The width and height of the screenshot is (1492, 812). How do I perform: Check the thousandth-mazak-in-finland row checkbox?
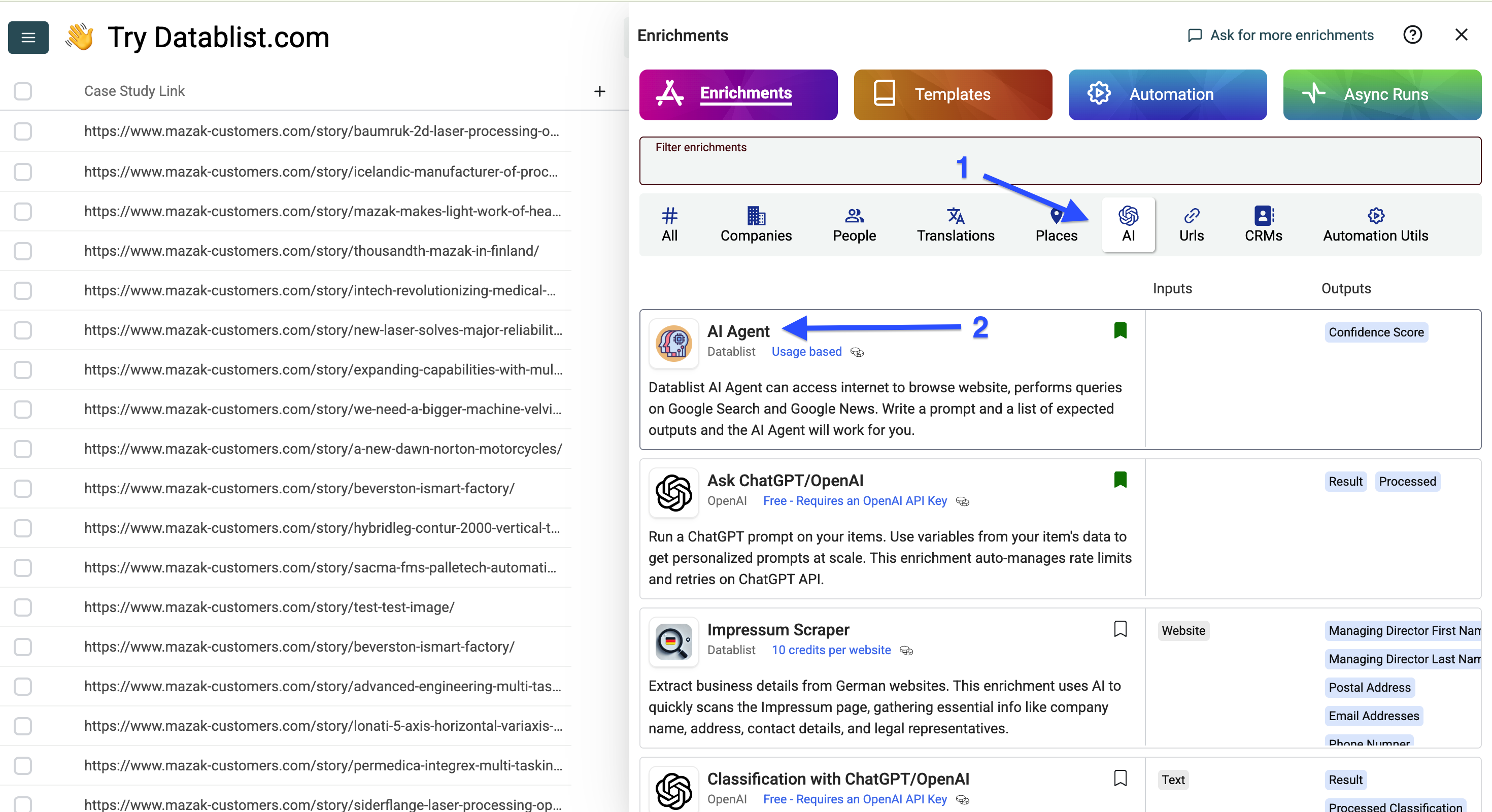coord(23,251)
